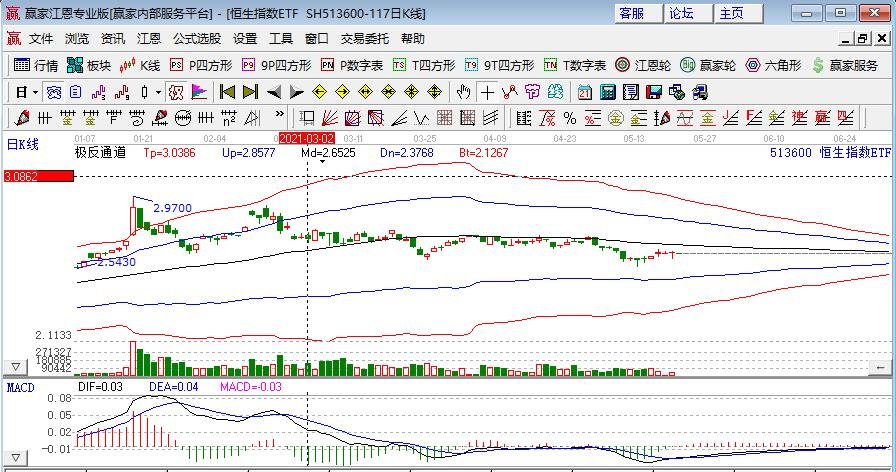Image resolution: width=896 pixels, height=472 pixels.
Task: Select the zigzag line drawing tool
Action: click(x=421, y=118)
